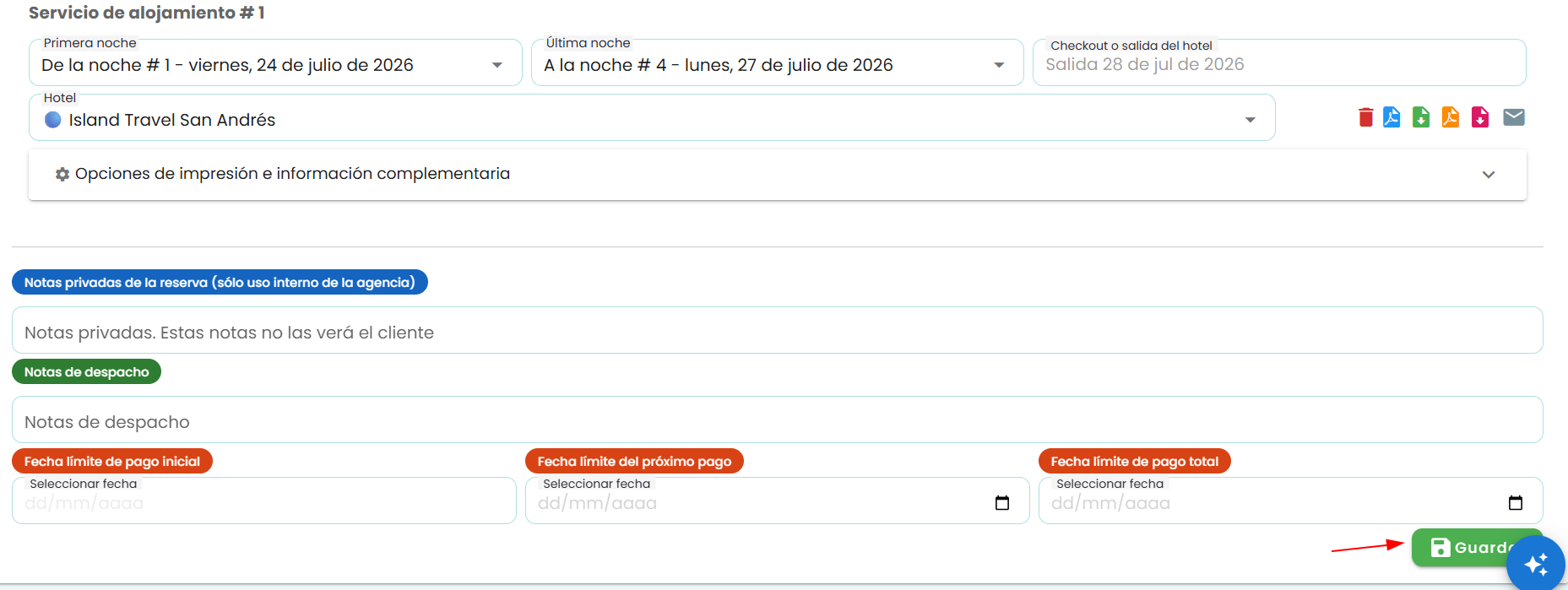
Task: Click the Checkout o salida del hotel field
Action: [1279, 63]
